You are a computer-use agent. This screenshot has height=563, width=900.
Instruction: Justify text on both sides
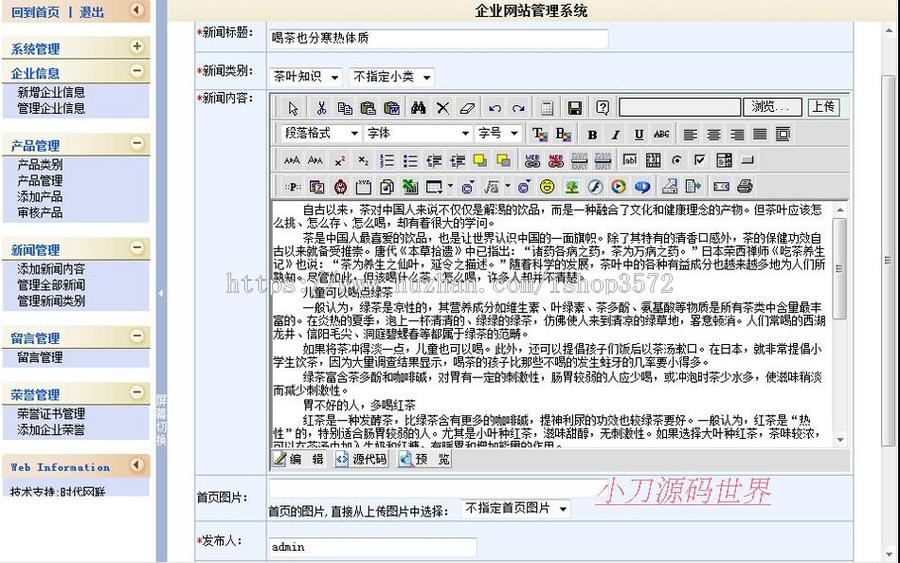coord(760,135)
